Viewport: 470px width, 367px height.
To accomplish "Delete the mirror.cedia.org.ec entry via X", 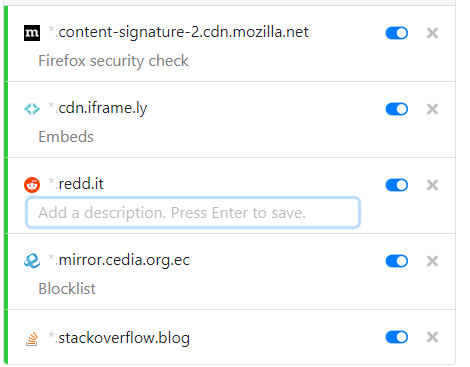I will tap(432, 261).
